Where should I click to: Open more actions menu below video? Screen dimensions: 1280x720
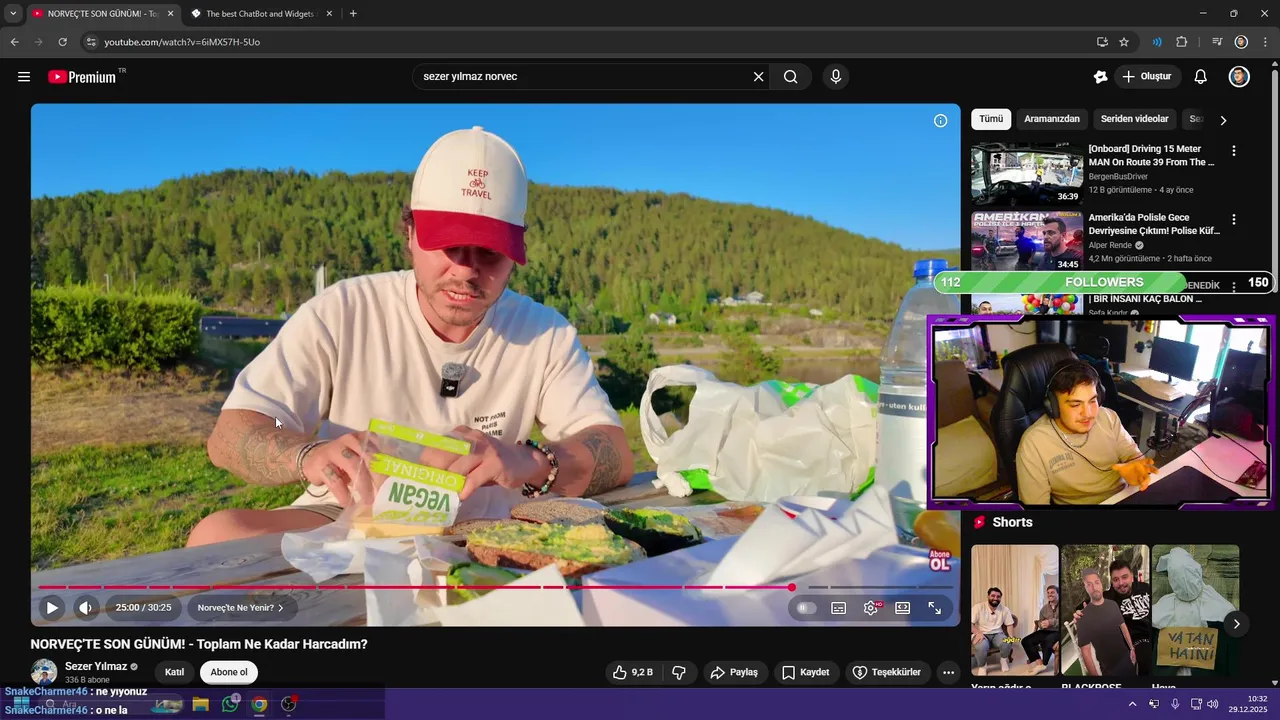pyautogui.click(x=948, y=672)
